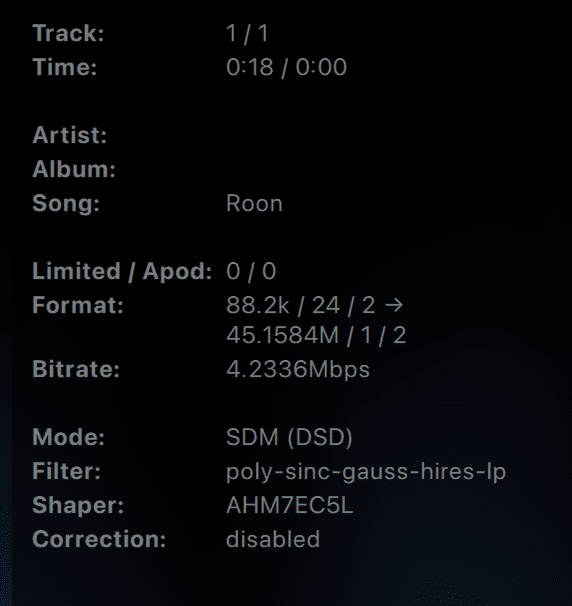Click the elapsed time 0:18 / 0:00
Viewport: 572px width, 606px height.
click(286, 67)
